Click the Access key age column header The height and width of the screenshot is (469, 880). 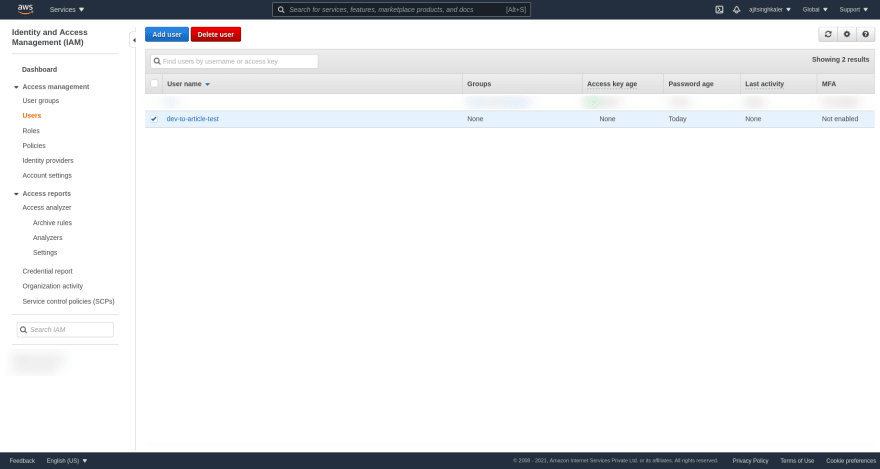pyautogui.click(x=612, y=84)
